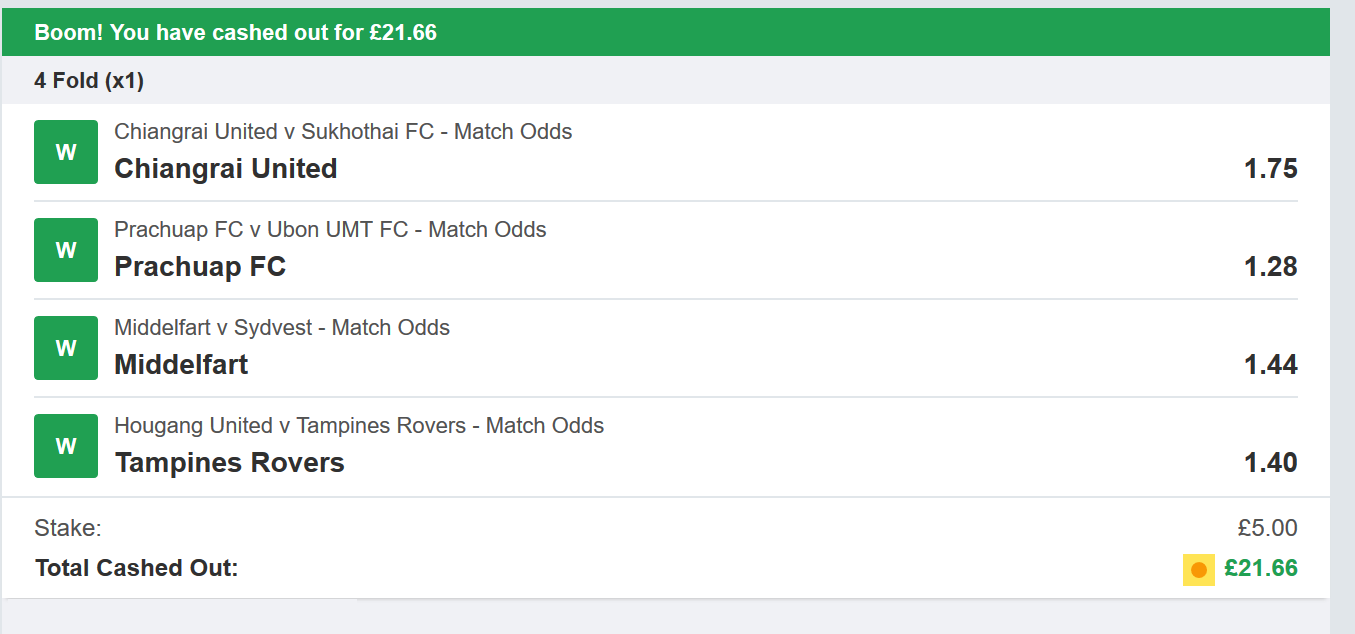Click the W badge beside Prachuap FC
Screen dimensions: 1355x634
coord(66,250)
